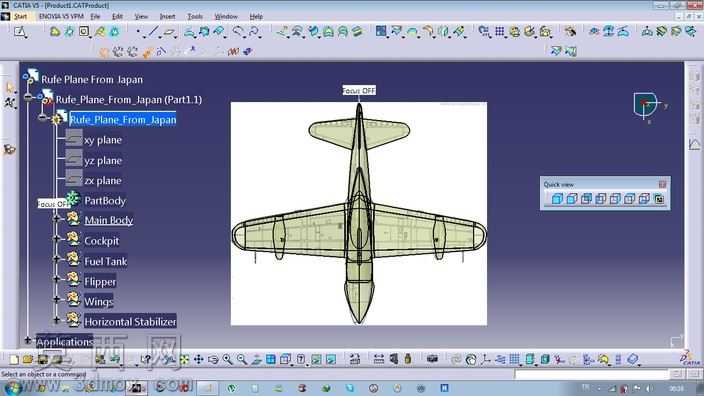Expand the Main Body tree node
Image resolution: width=704 pixels, height=396 pixels.
tap(57, 219)
